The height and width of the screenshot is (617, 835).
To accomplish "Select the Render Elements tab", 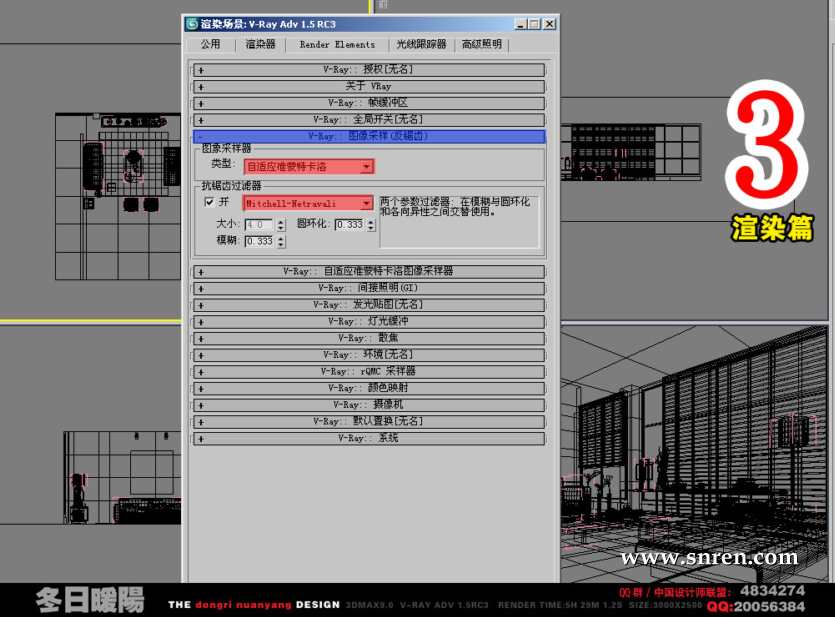I will pos(337,45).
